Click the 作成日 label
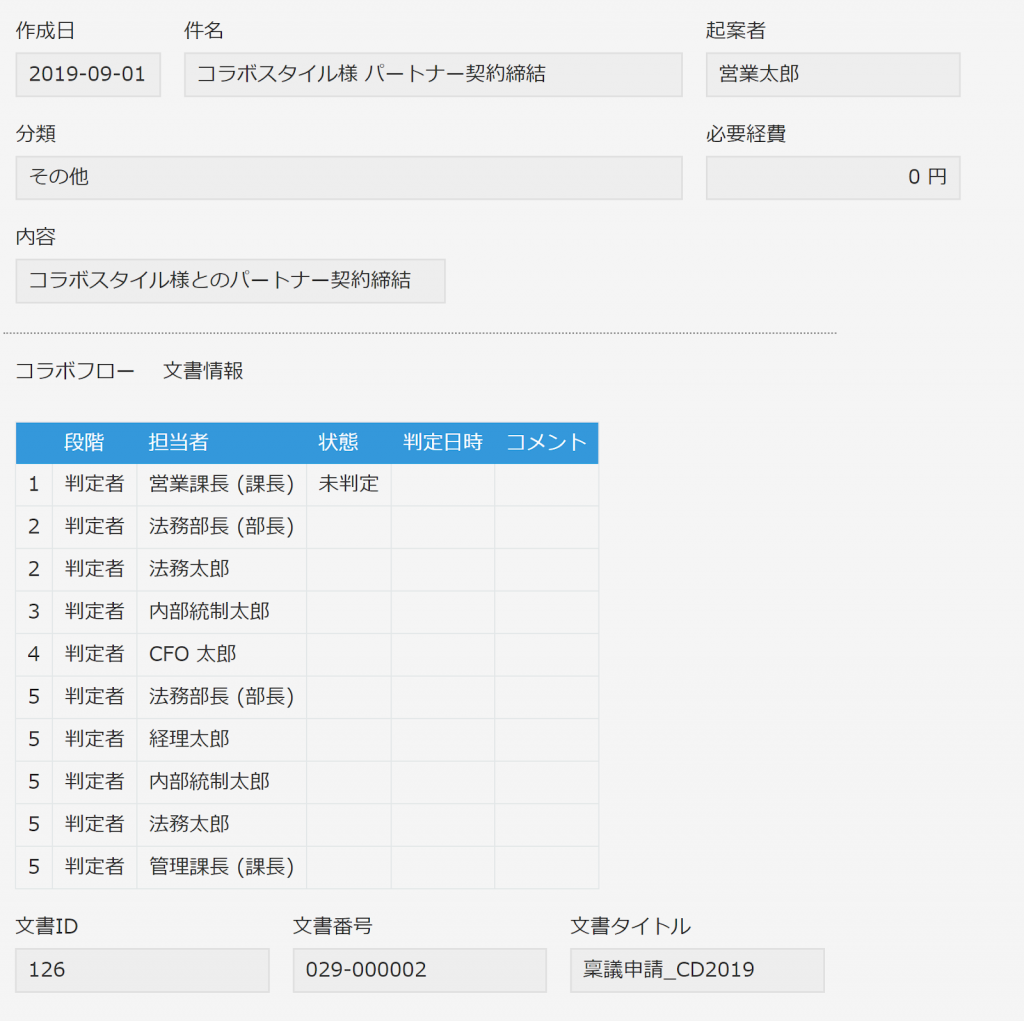Image resolution: width=1024 pixels, height=1021 pixels. click(45, 31)
